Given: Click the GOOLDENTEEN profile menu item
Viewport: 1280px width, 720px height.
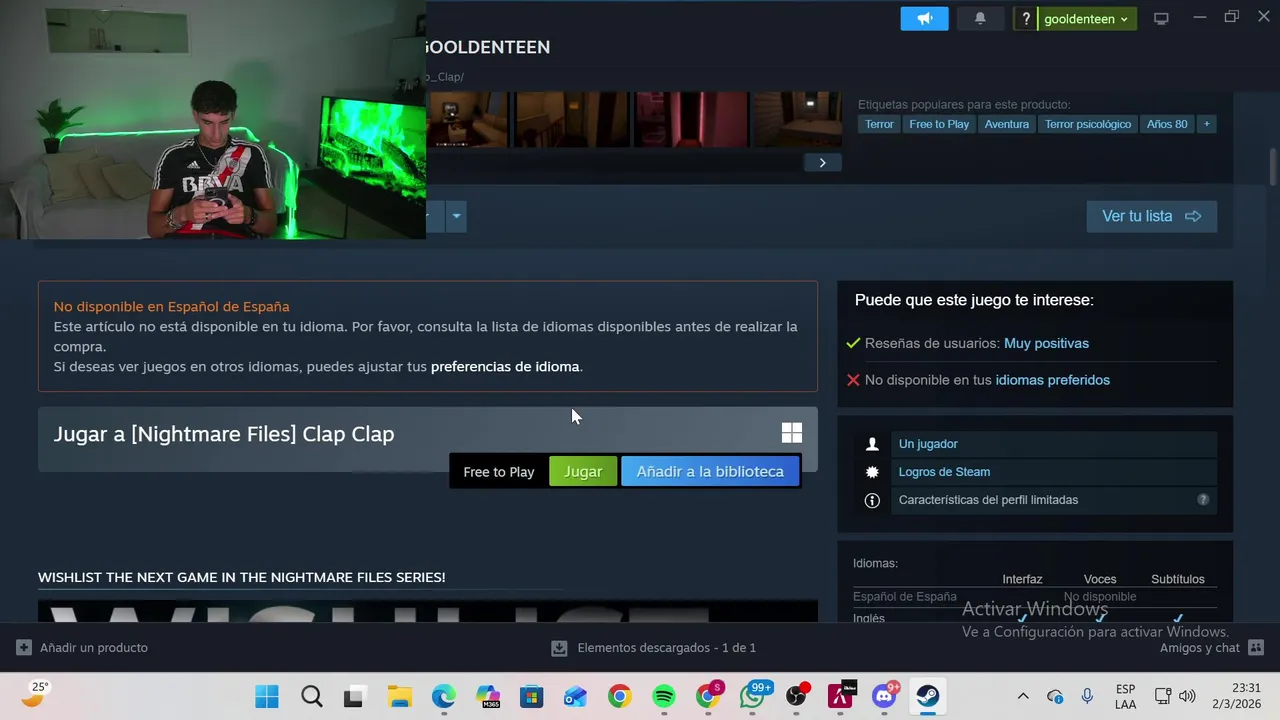Looking at the screenshot, I should click(x=487, y=47).
